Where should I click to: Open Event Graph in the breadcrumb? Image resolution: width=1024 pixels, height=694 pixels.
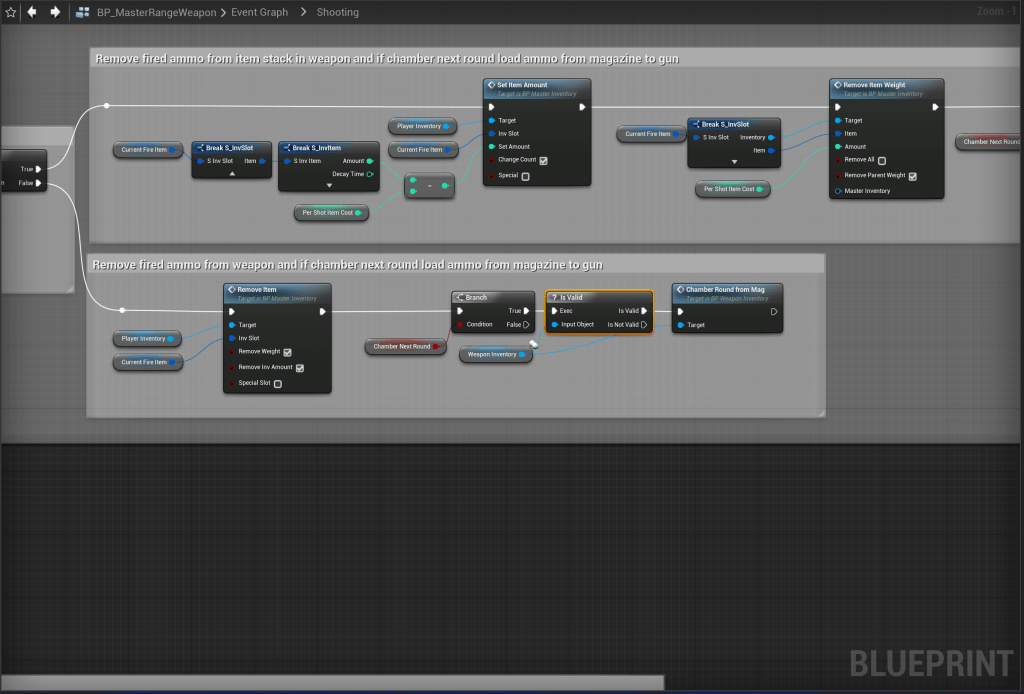pos(259,12)
